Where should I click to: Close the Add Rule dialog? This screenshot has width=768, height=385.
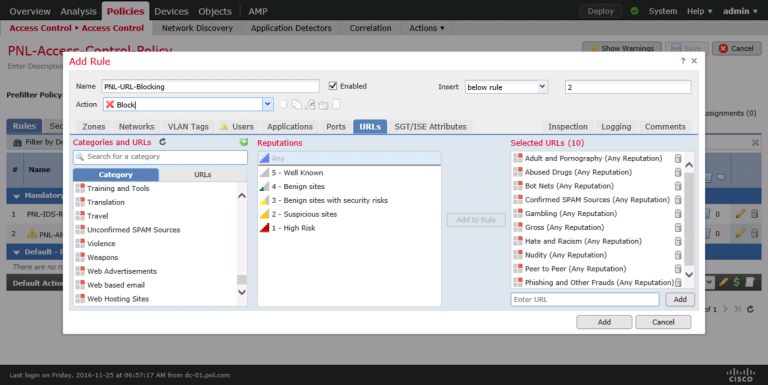point(694,61)
